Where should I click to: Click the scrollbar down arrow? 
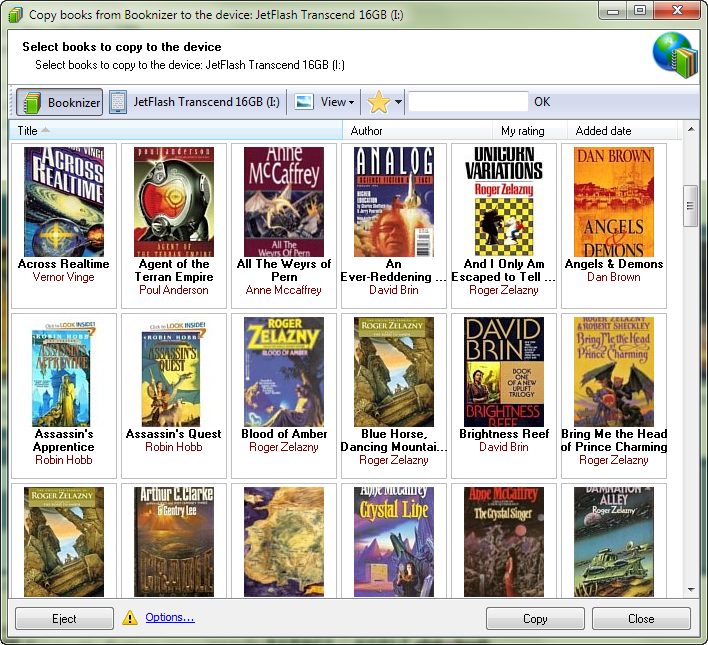691,589
